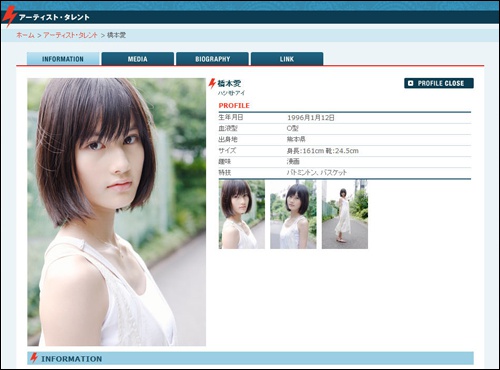
Task: Open the BIOGRAPHY tab
Action: pos(212,59)
